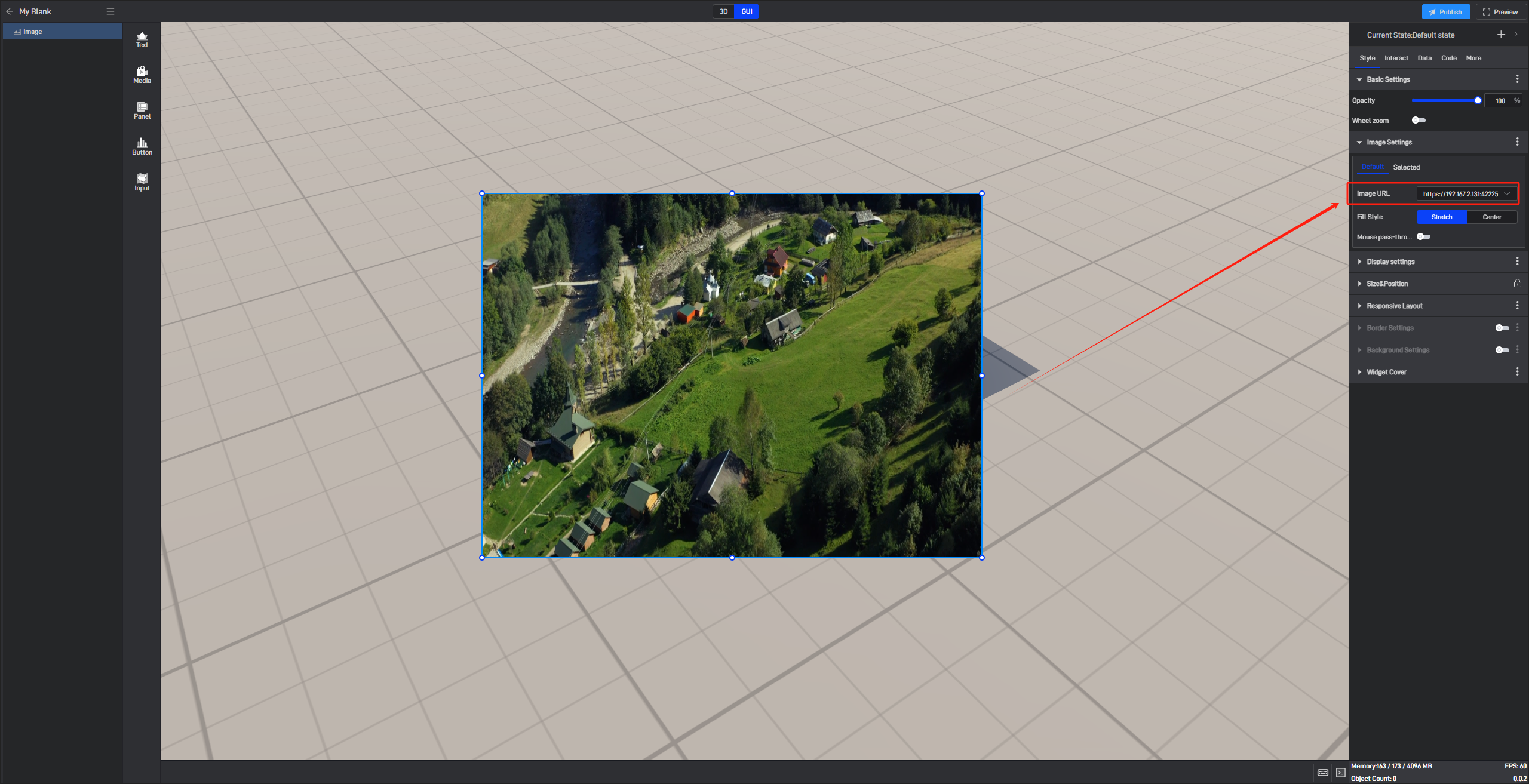Viewport: 1529px width, 784px height.
Task: Expand the Widget Cover section
Action: click(1359, 372)
